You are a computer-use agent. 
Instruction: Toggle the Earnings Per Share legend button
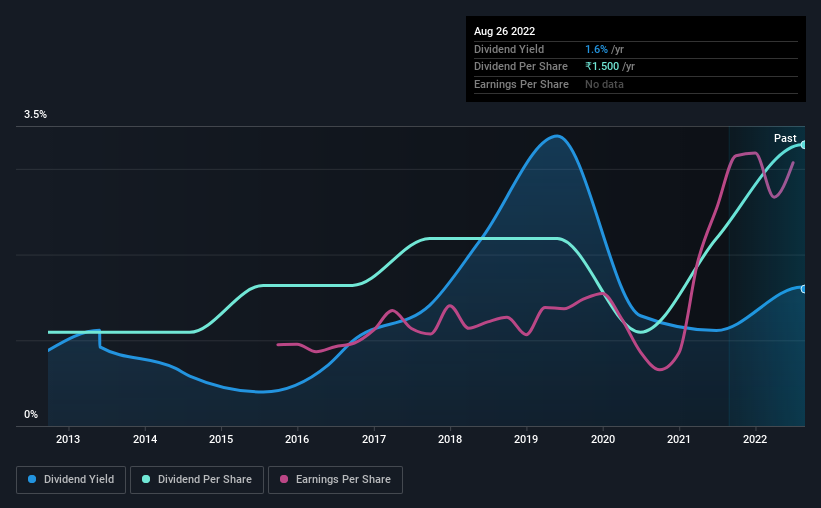click(x=335, y=480)
